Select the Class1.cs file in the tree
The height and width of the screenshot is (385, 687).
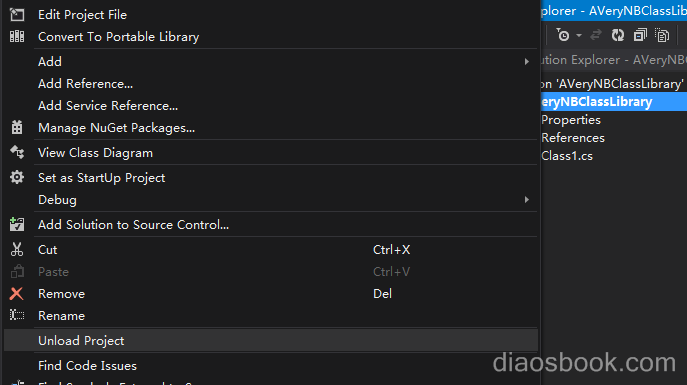click(567, 156)
